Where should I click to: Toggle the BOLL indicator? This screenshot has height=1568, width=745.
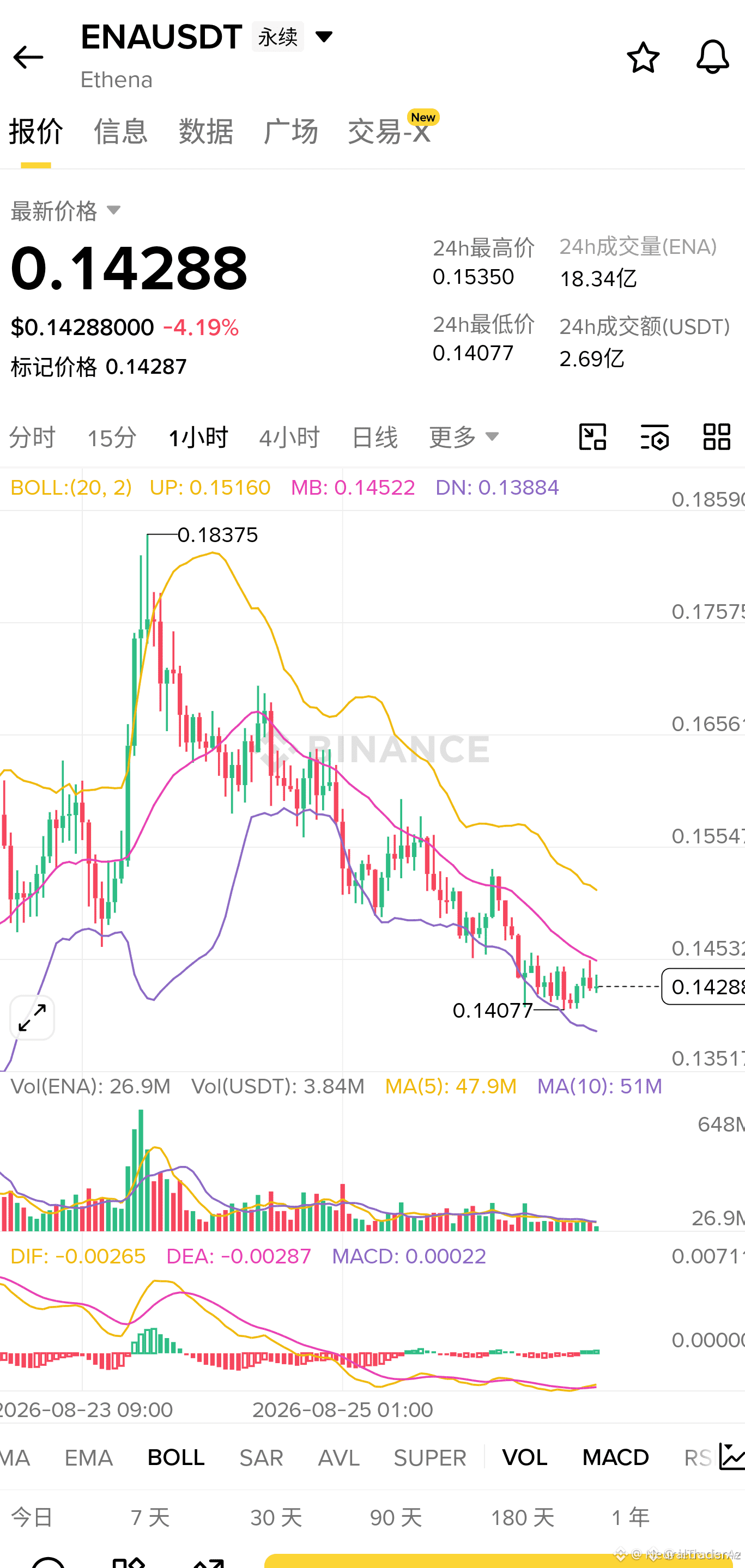click(176, 1458)
